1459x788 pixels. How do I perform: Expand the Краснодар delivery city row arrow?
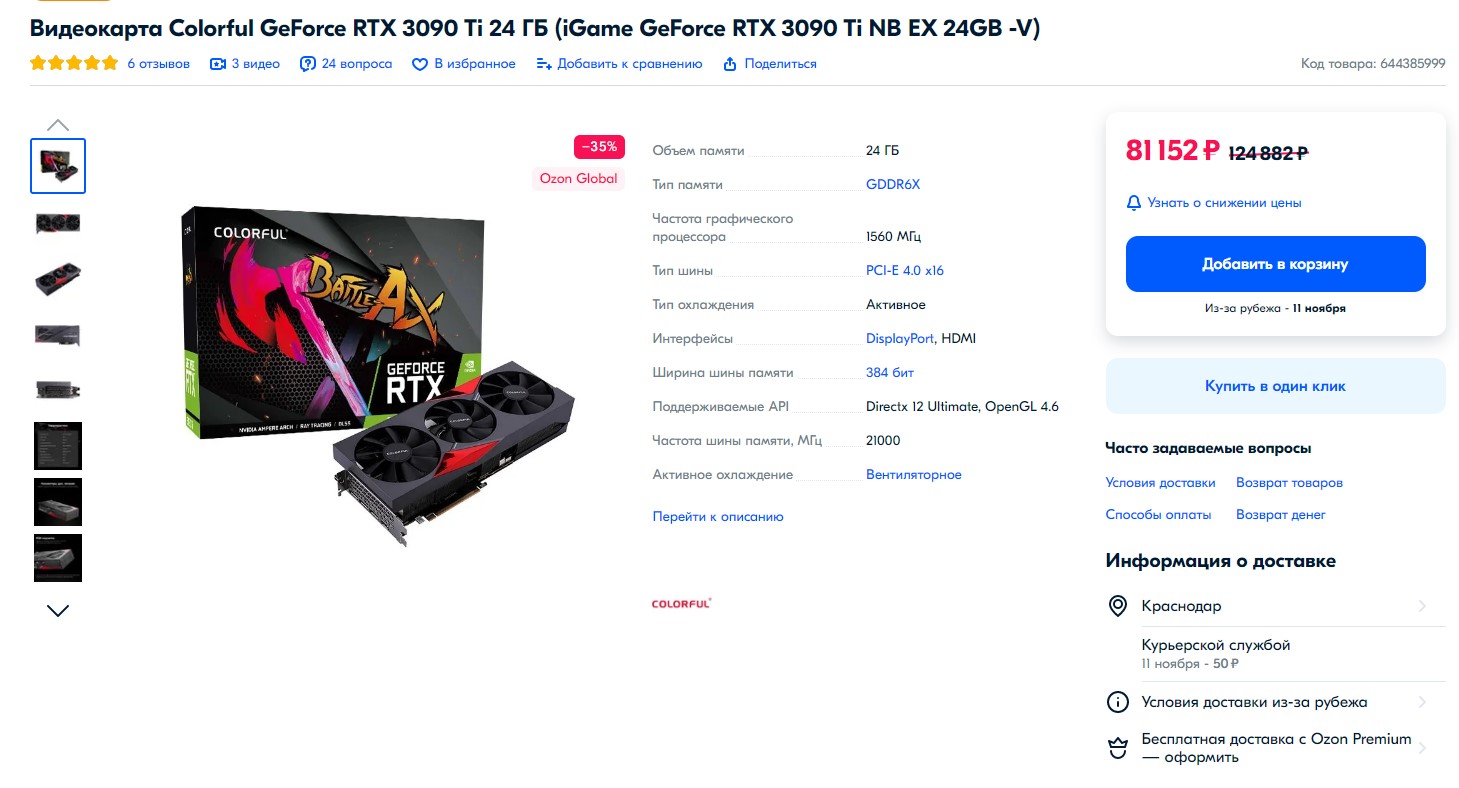1422,606
